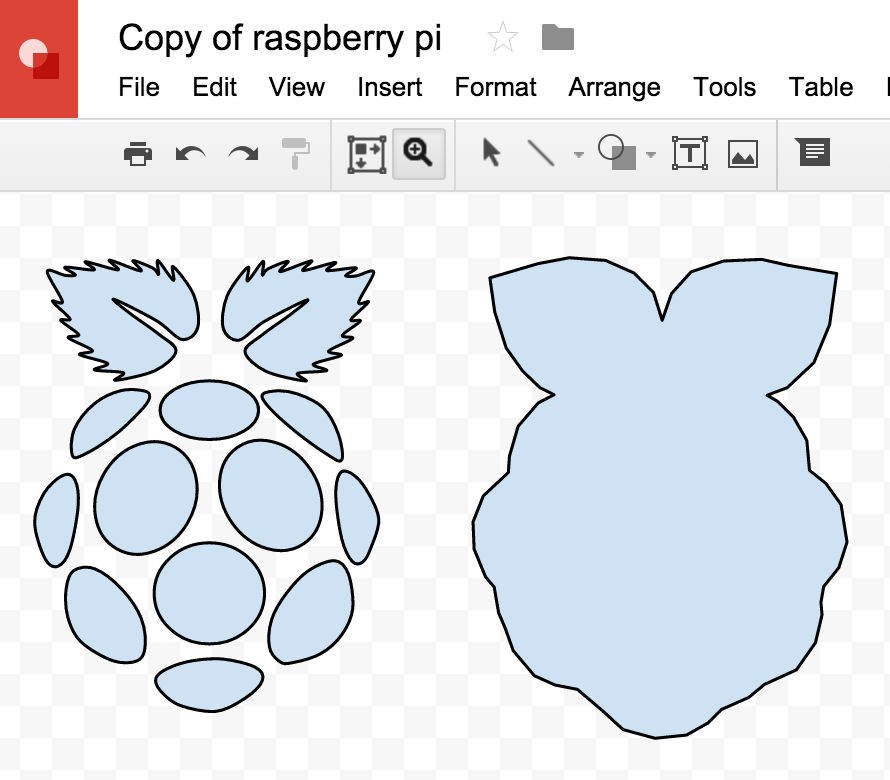Click the Move to folder icon
Viewport: 890px width, 780px height.
click(558, 38)
